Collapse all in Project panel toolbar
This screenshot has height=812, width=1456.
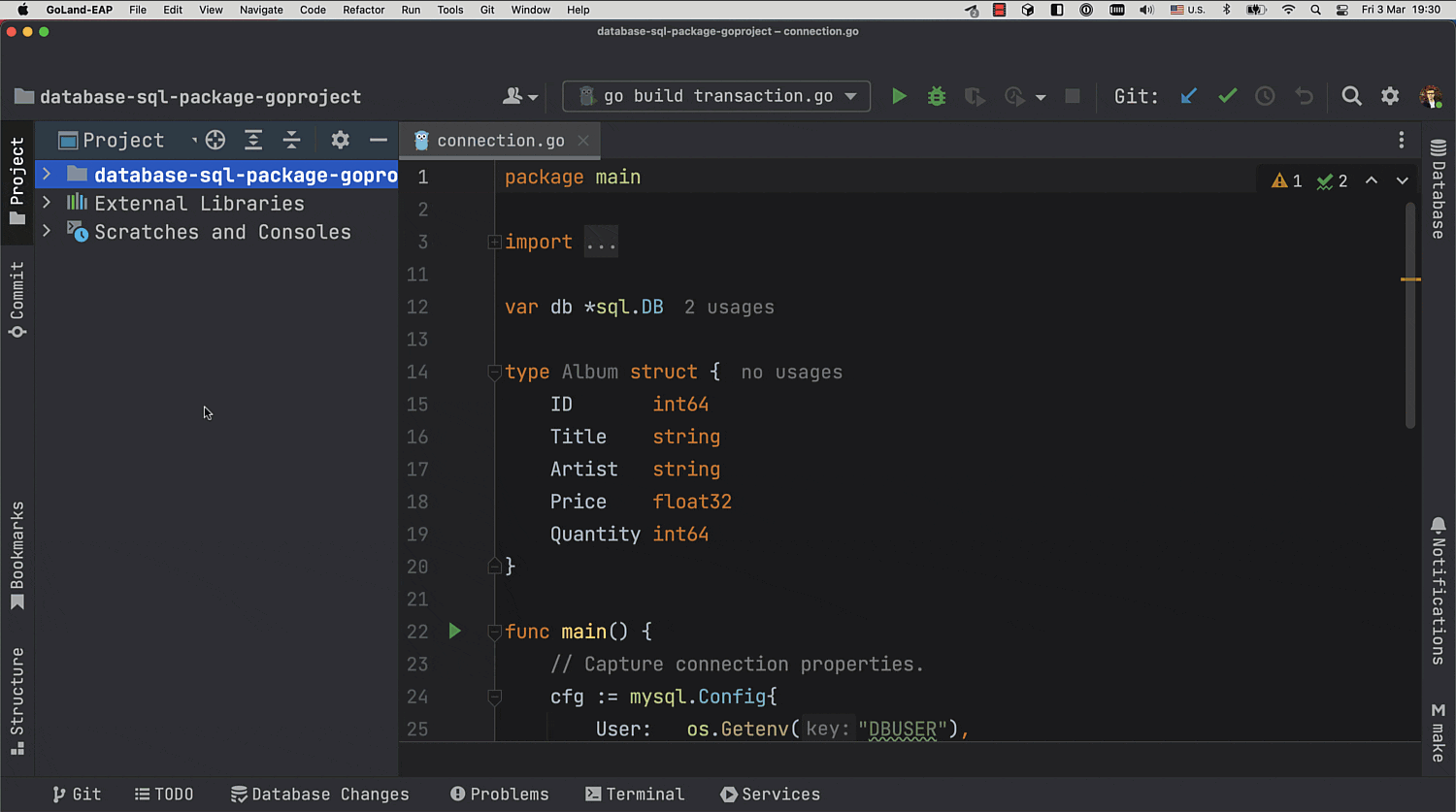click(291, 140)
